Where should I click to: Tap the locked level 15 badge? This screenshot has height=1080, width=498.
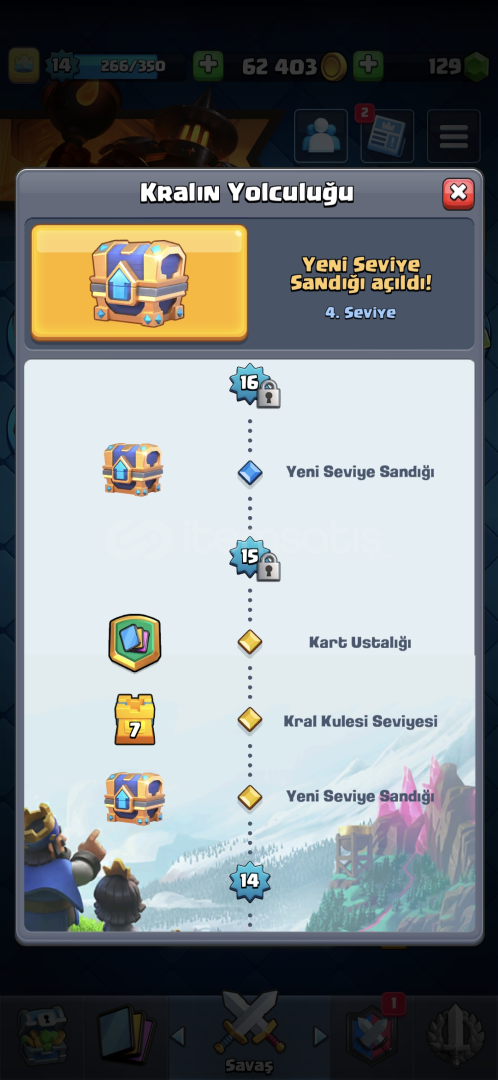tap(253, 559)
